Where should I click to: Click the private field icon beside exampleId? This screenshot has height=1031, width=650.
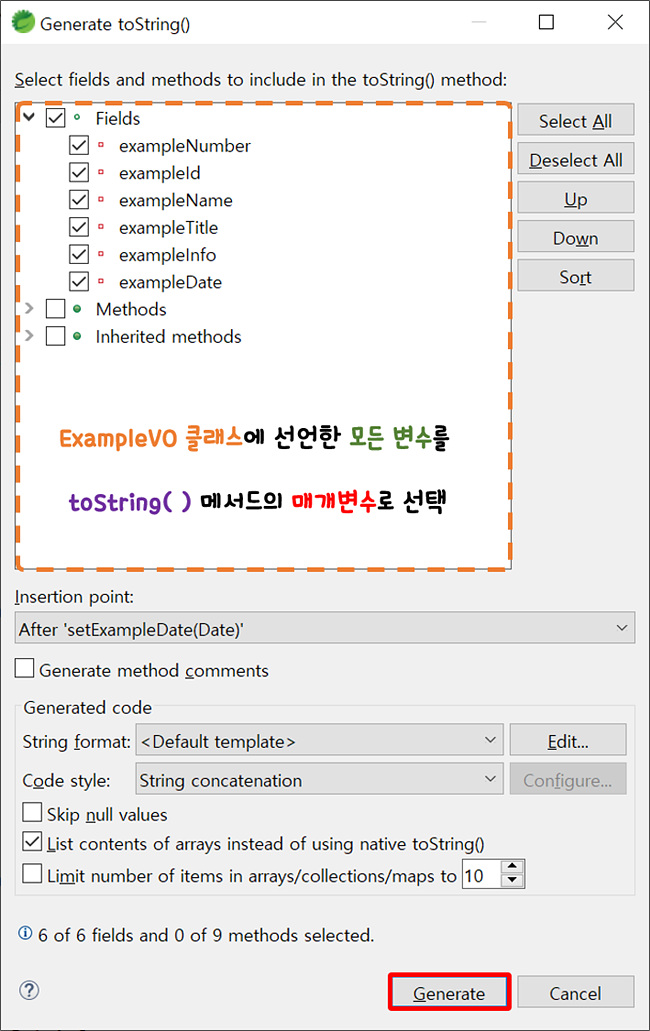coord(101,172)
